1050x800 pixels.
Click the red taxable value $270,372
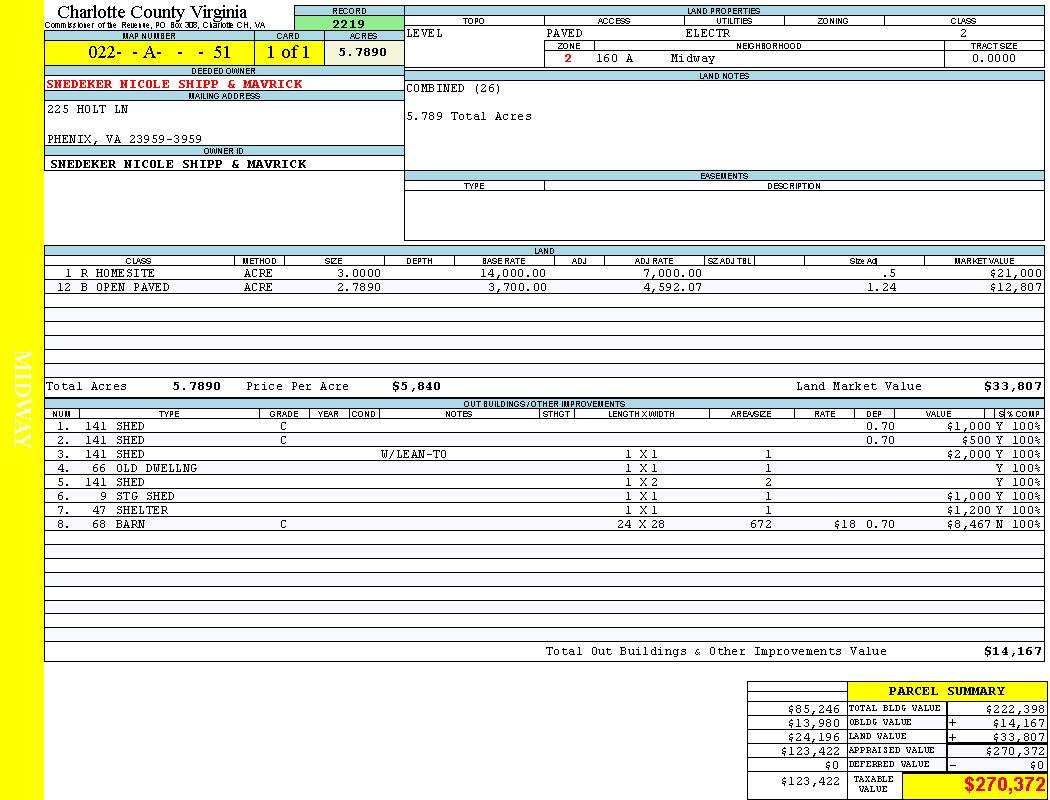coord(1004,785)
